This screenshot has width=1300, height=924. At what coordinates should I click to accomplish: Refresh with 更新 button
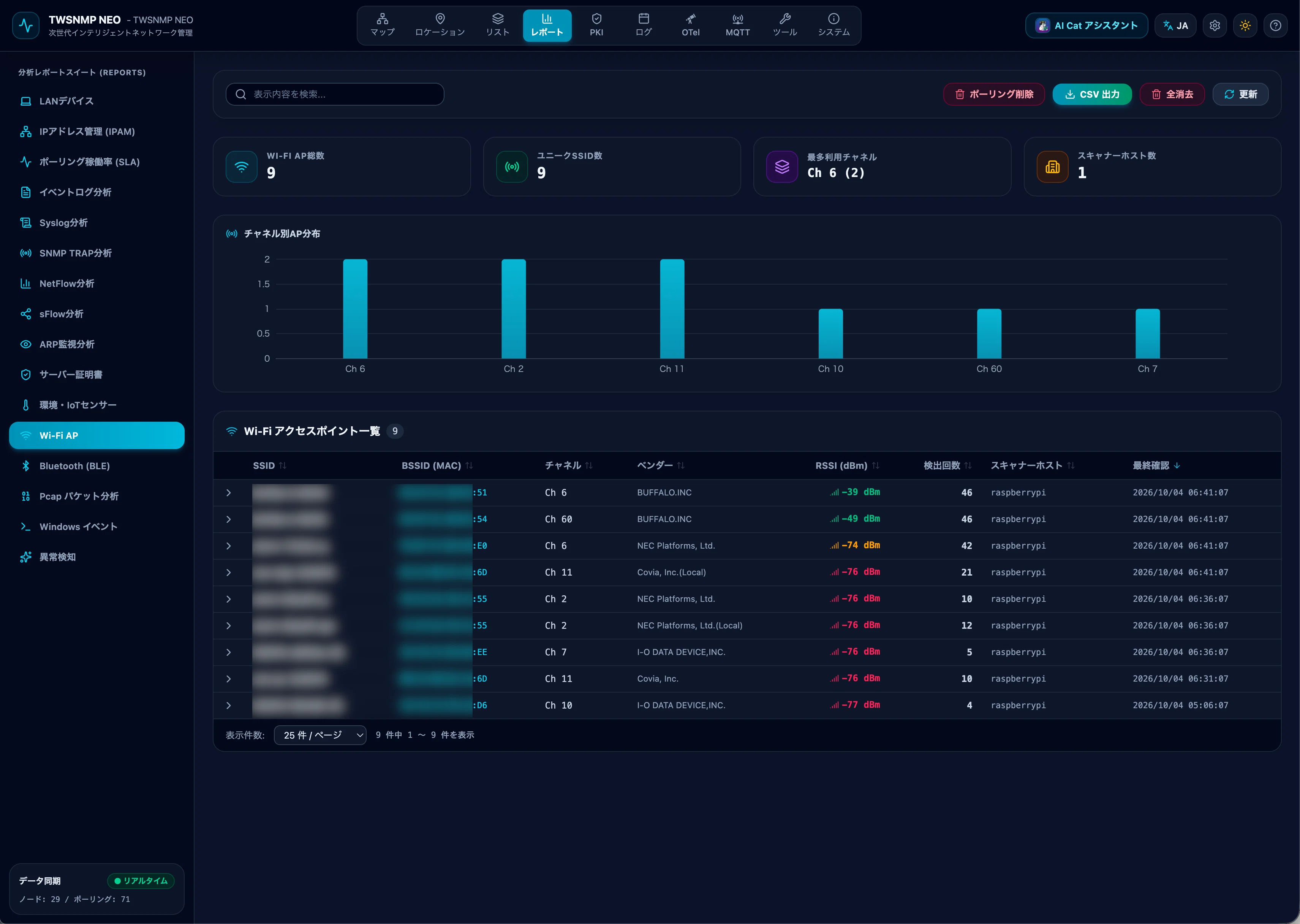point(1240,95)
